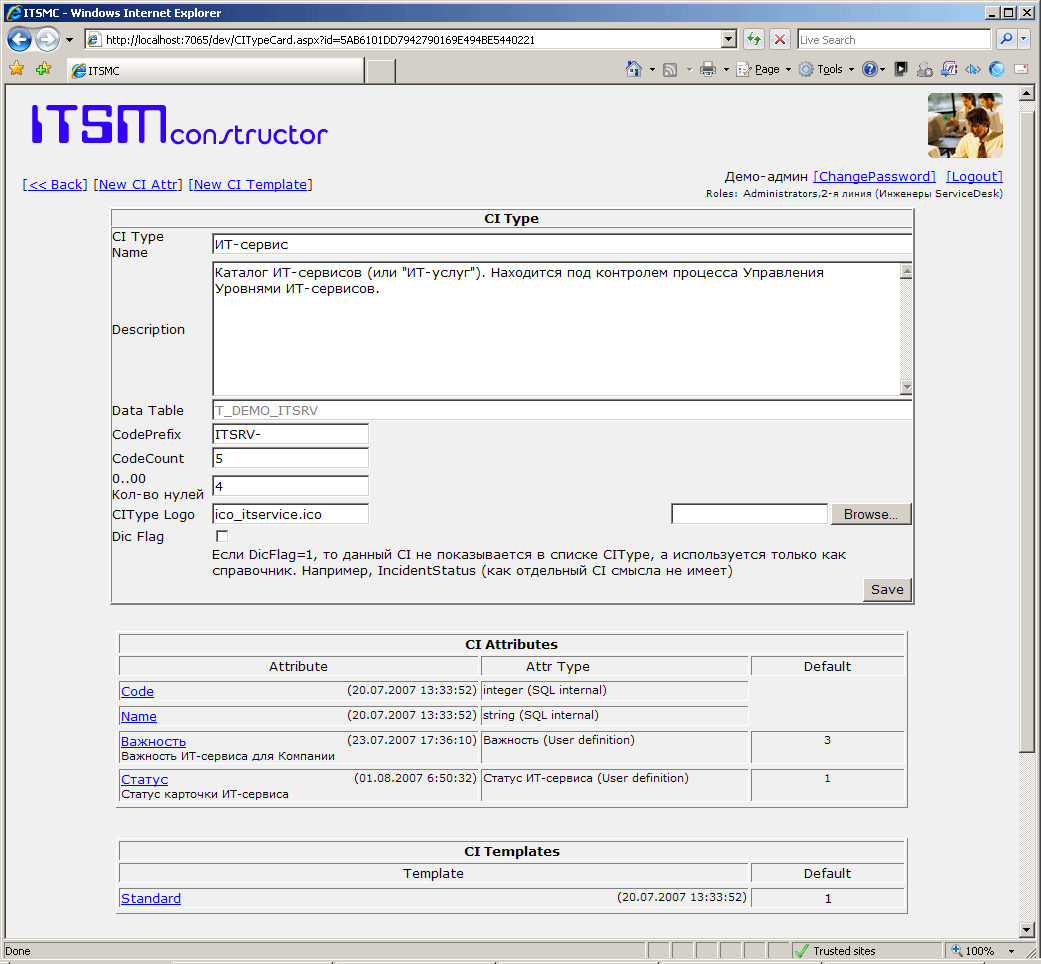The width and height of the screenshot is (1041, 964).
Task: Click the cursor-in-brackets toolbar icon
Action: point(973,69)
